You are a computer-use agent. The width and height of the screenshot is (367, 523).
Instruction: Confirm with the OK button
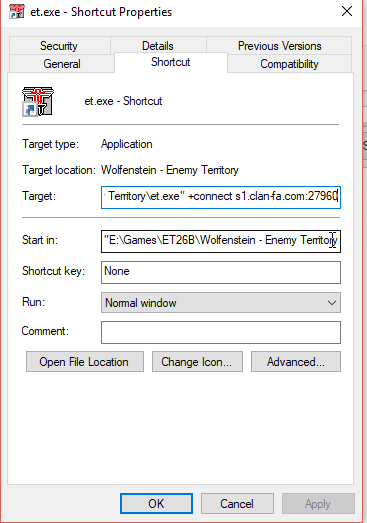[x=156, y=503]
